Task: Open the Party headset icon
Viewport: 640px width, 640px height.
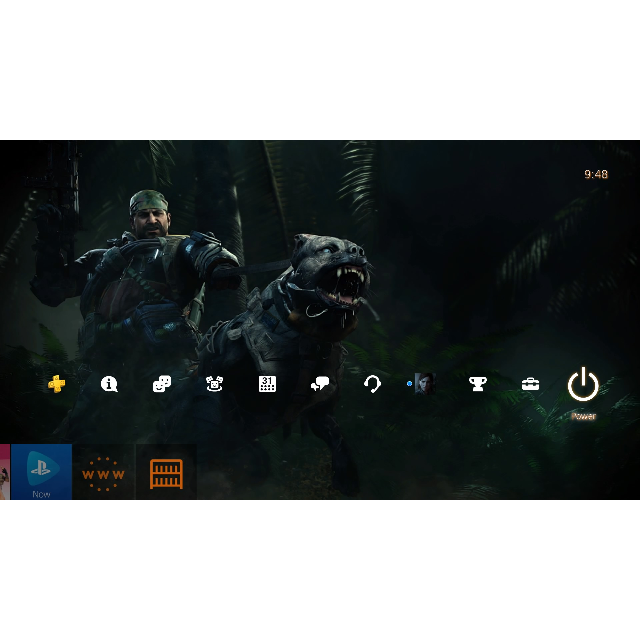Action: 372,384
